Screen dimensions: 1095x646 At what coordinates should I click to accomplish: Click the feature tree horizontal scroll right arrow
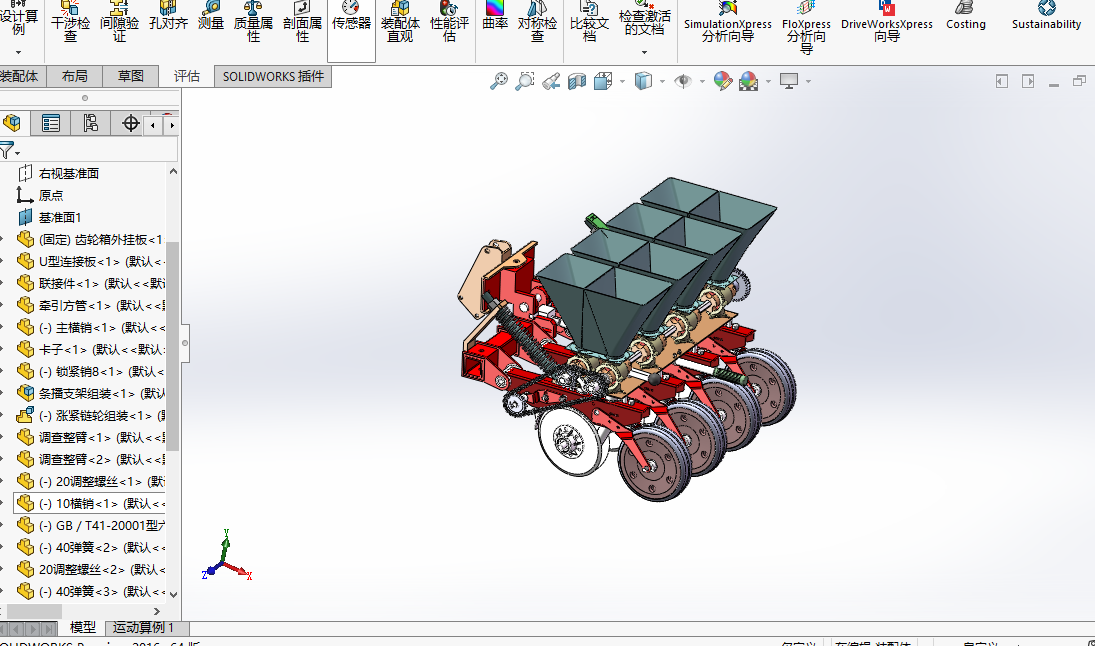tap(156, 612)
